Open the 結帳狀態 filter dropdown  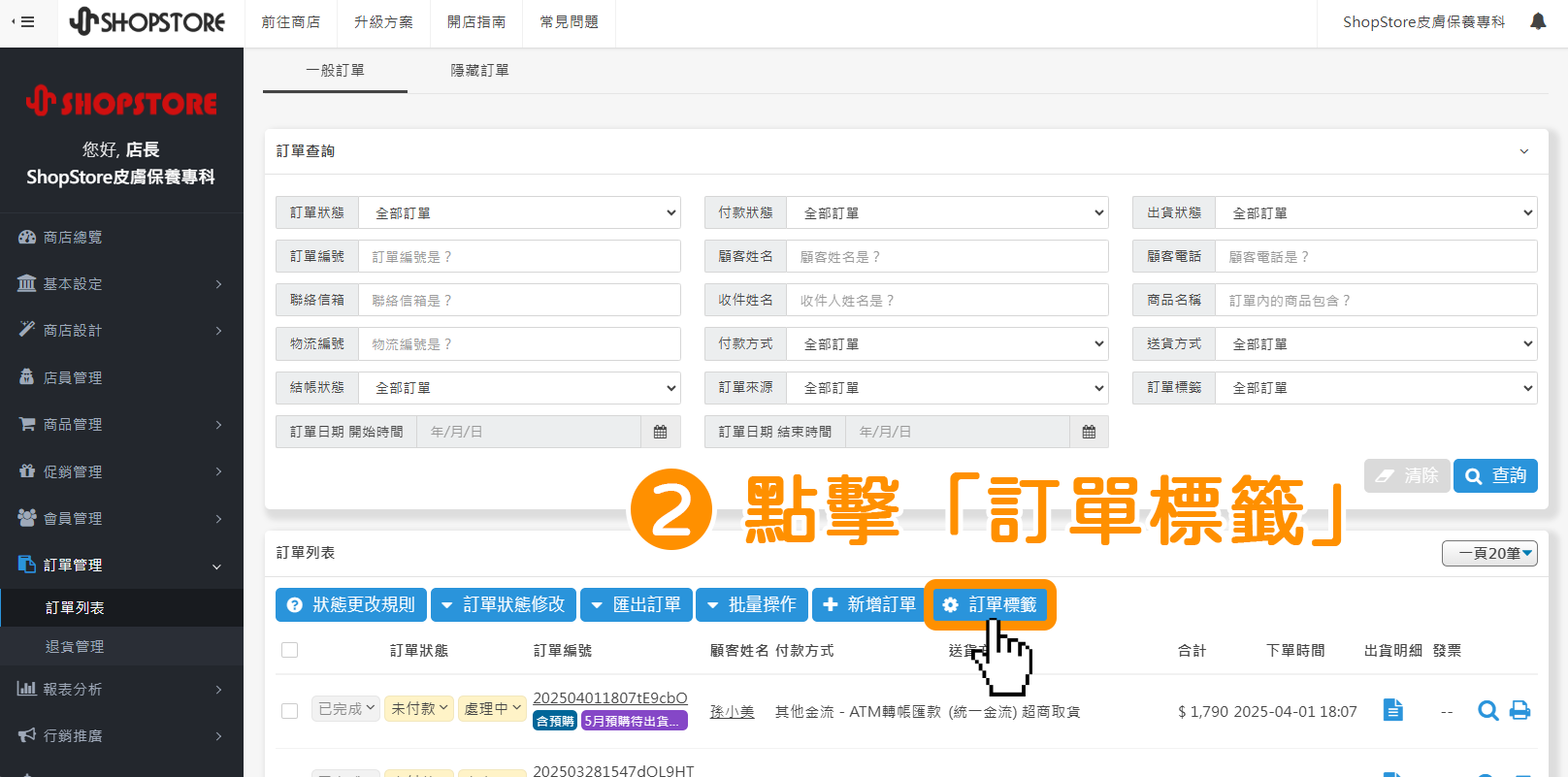(519, 387)
